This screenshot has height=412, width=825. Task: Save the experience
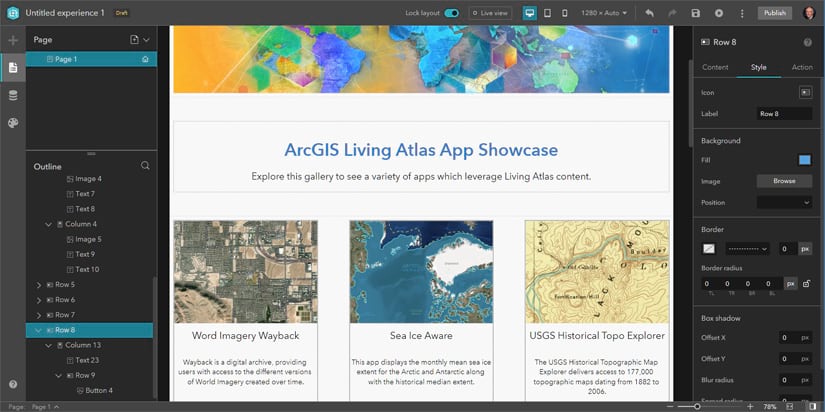click(x=696, y=13)
